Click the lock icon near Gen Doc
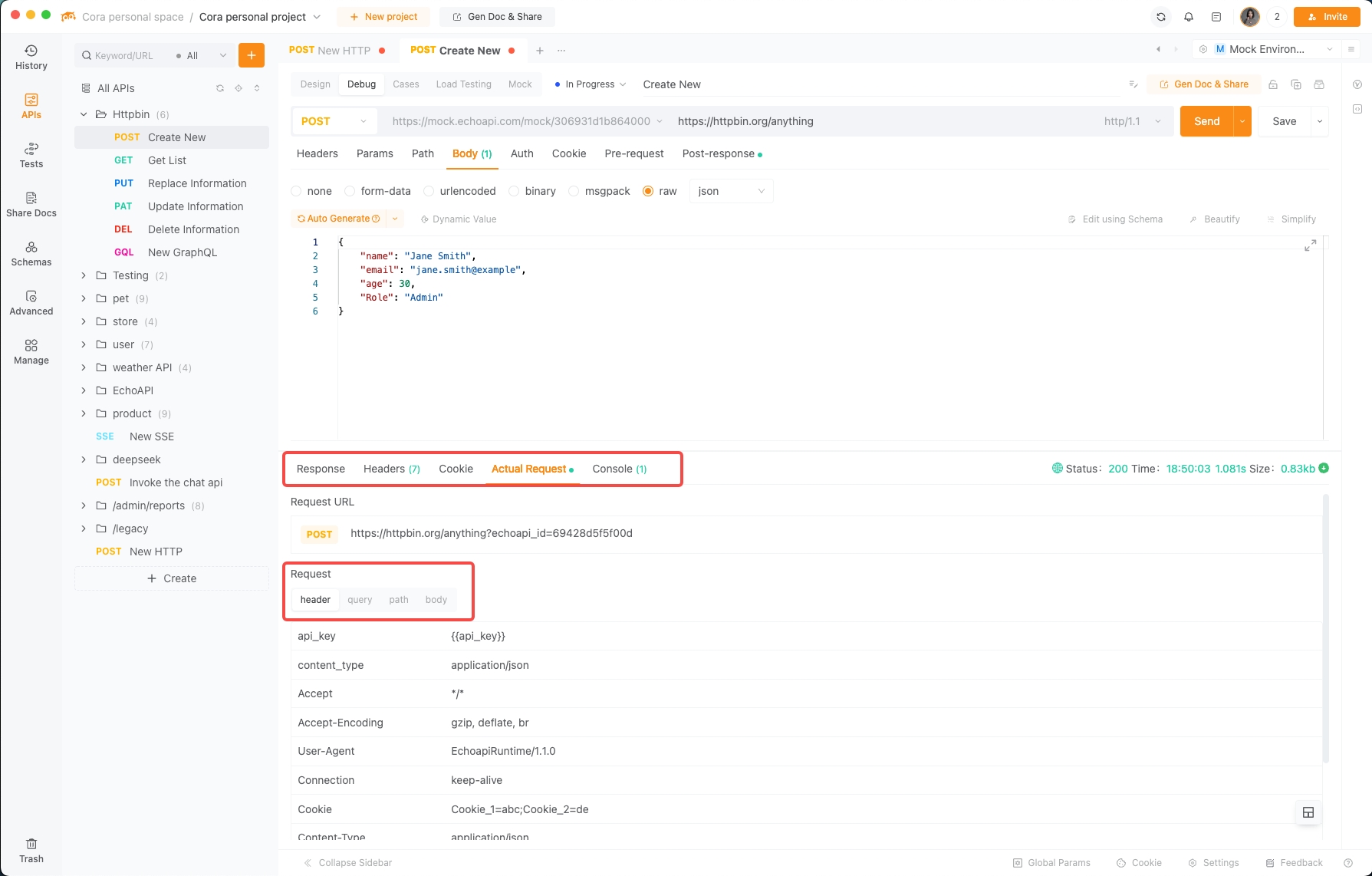 click(x=1273, y=84)
